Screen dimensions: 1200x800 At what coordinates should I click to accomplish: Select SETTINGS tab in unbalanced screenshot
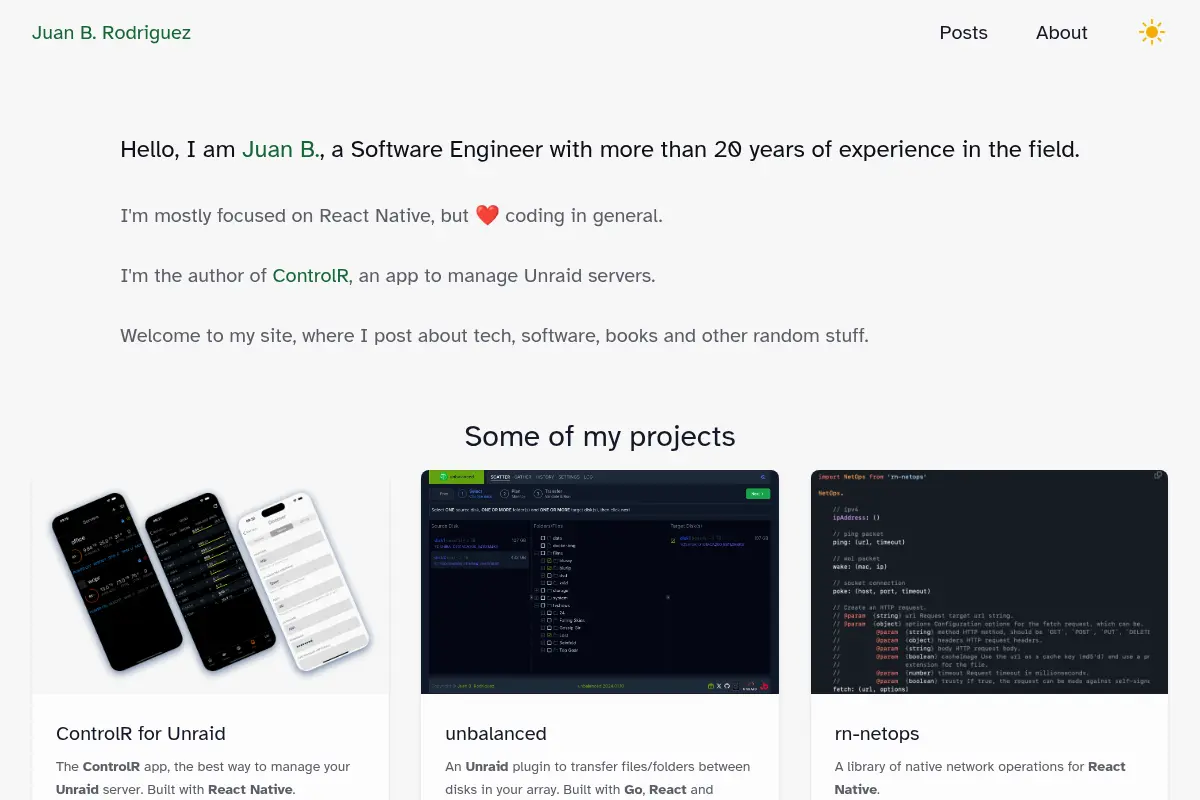pos(569,477)
